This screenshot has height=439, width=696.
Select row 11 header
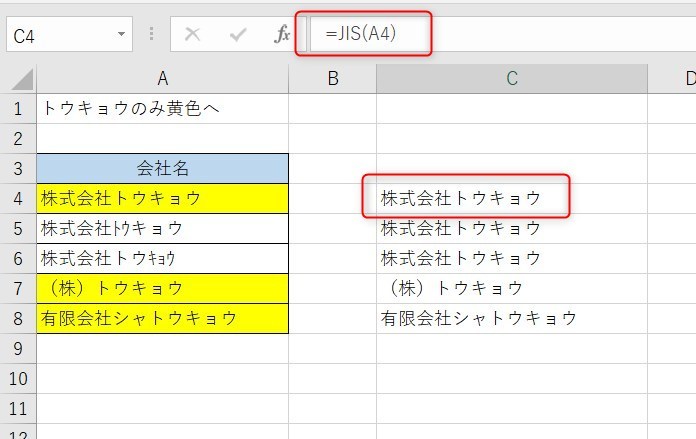coord(18,408)
